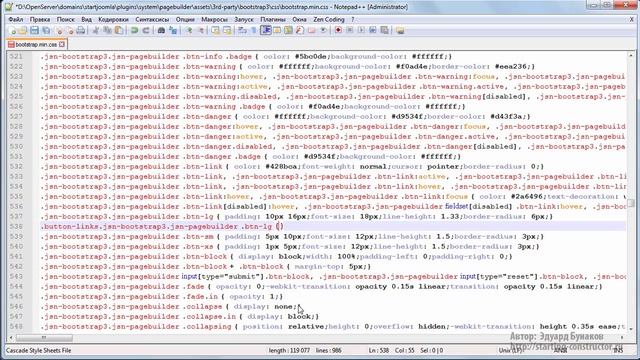Toggle file monitoring eye icon
Viewport: 640px width, 360px height.
coord(323,31)
